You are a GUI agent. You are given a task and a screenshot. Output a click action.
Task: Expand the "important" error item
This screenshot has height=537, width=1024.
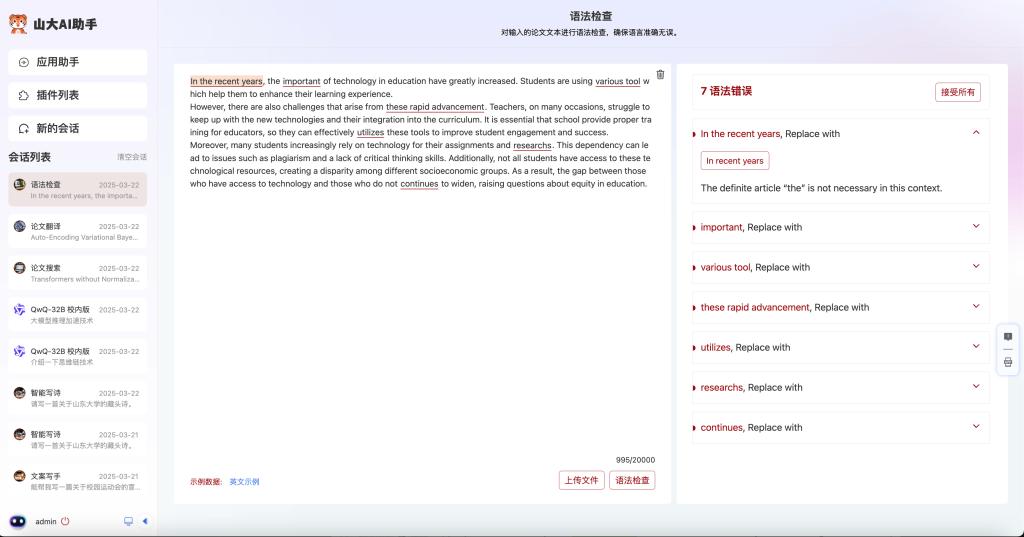point(976,226)
